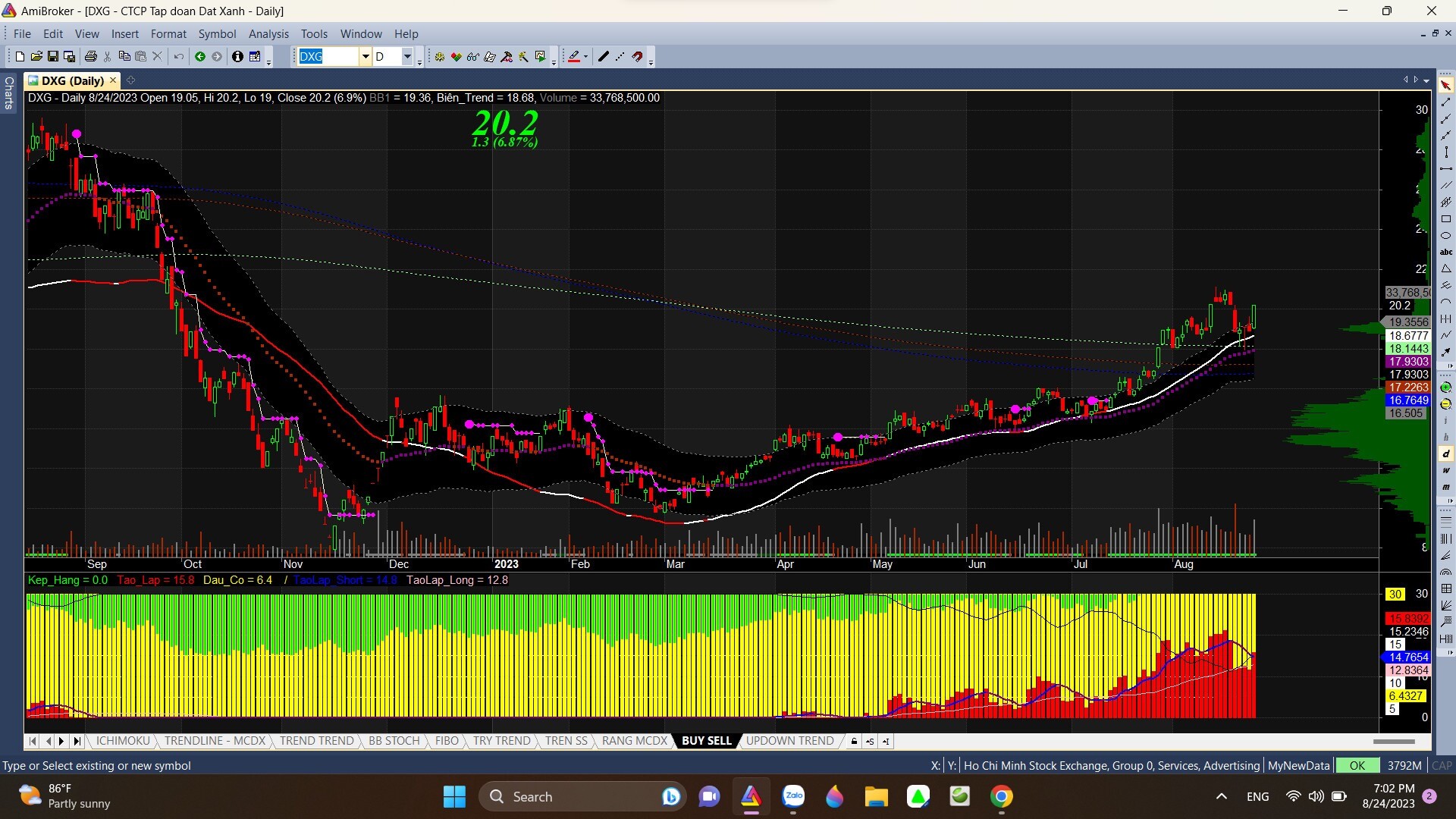Screen dimensions: 1456x819
Task: Open the interval D dropdown arrow
Action: point(407,56)
